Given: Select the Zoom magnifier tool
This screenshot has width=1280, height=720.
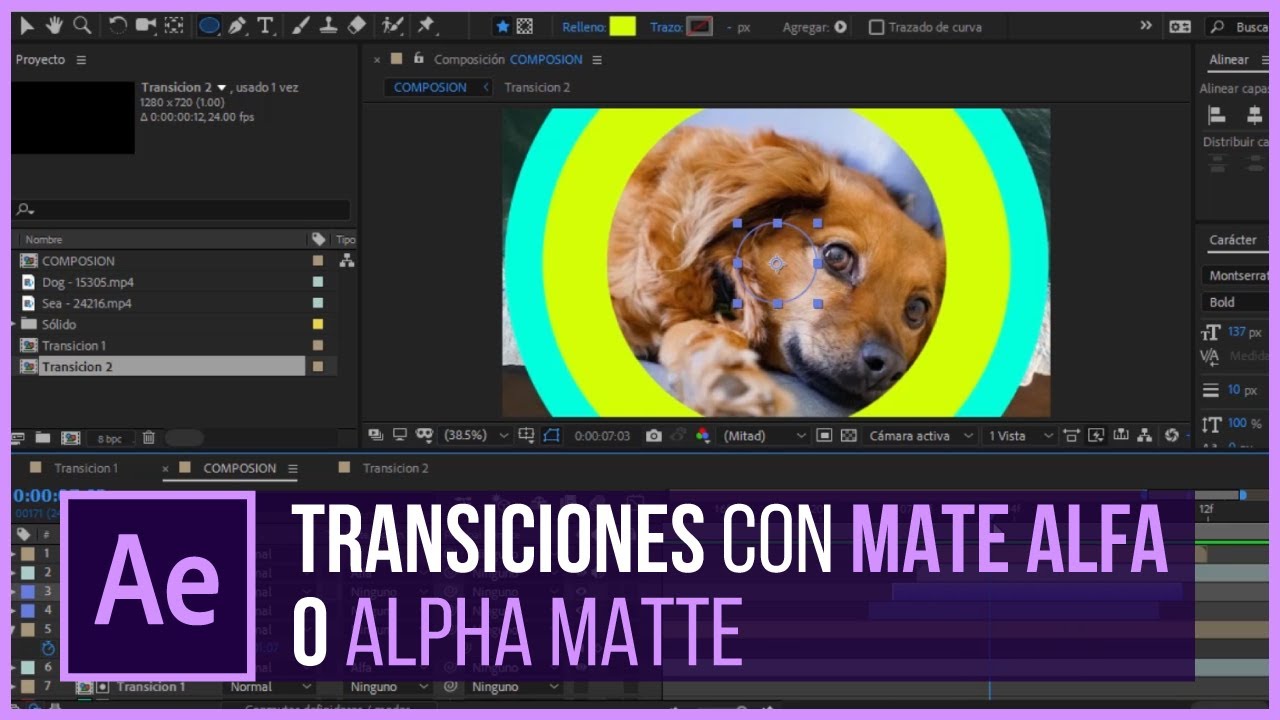Looking at the screenshot, I should (x=82, y=26).
